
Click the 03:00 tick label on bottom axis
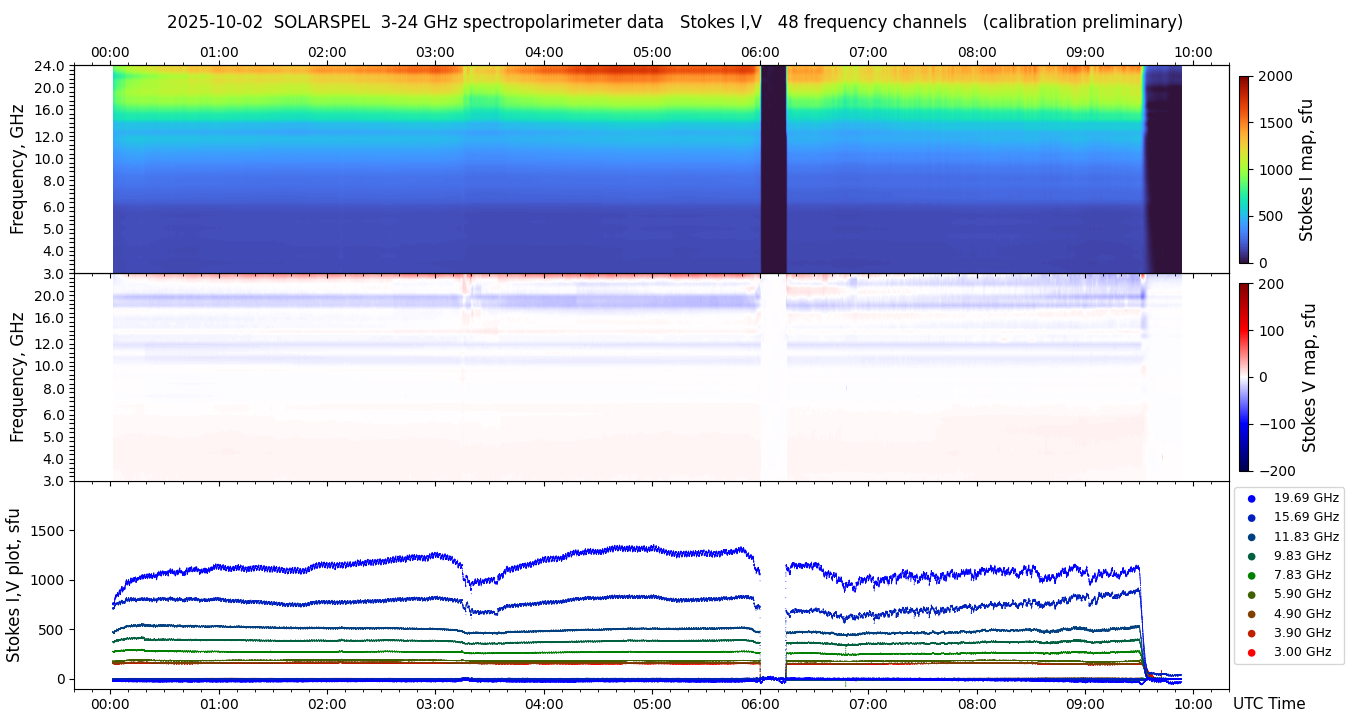click(435, 704)
